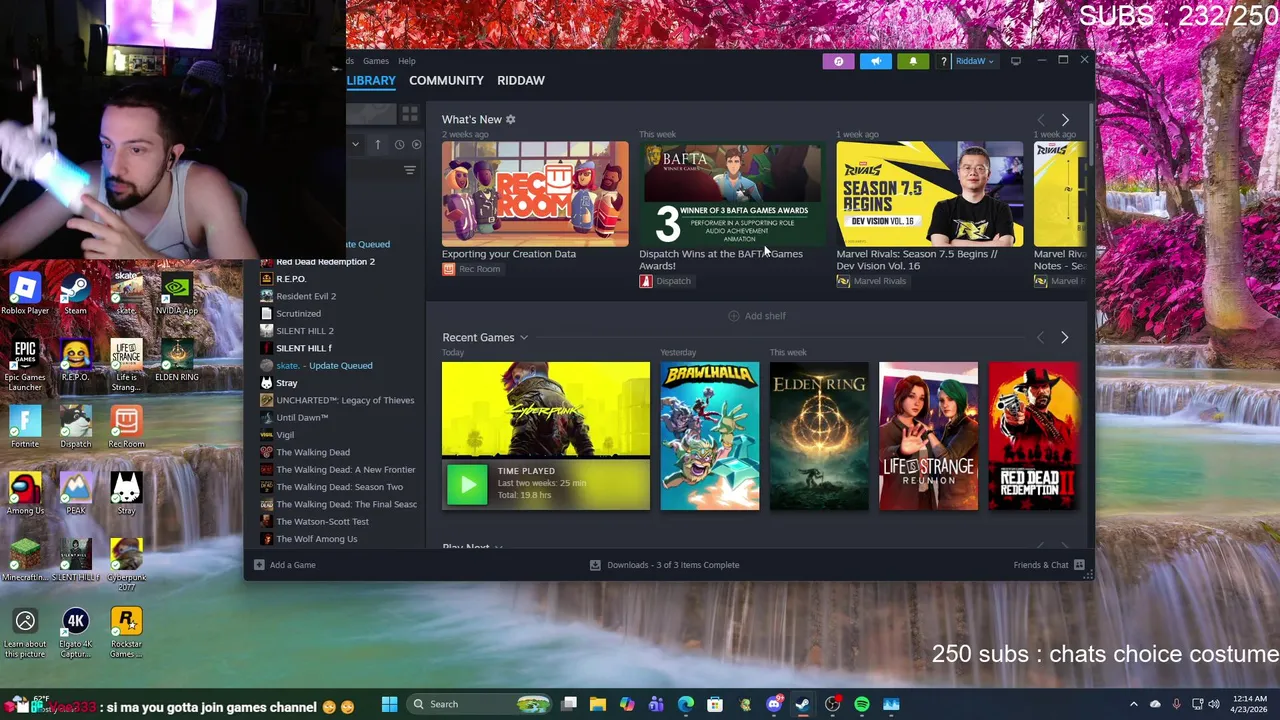
Task: Open advanced filter options icon
Action: pyautogui.click(x=409, y=171)
